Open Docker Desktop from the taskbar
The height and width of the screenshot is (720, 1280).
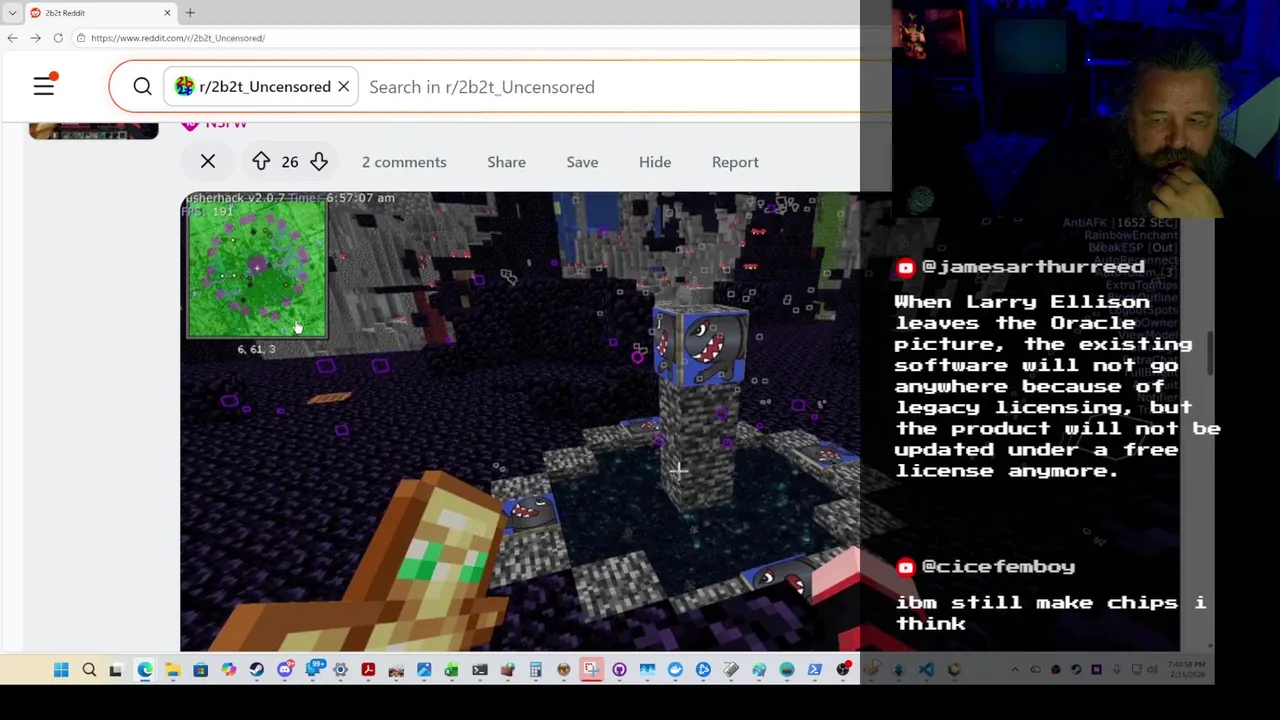pyautogui.click(x=675, y=670)
